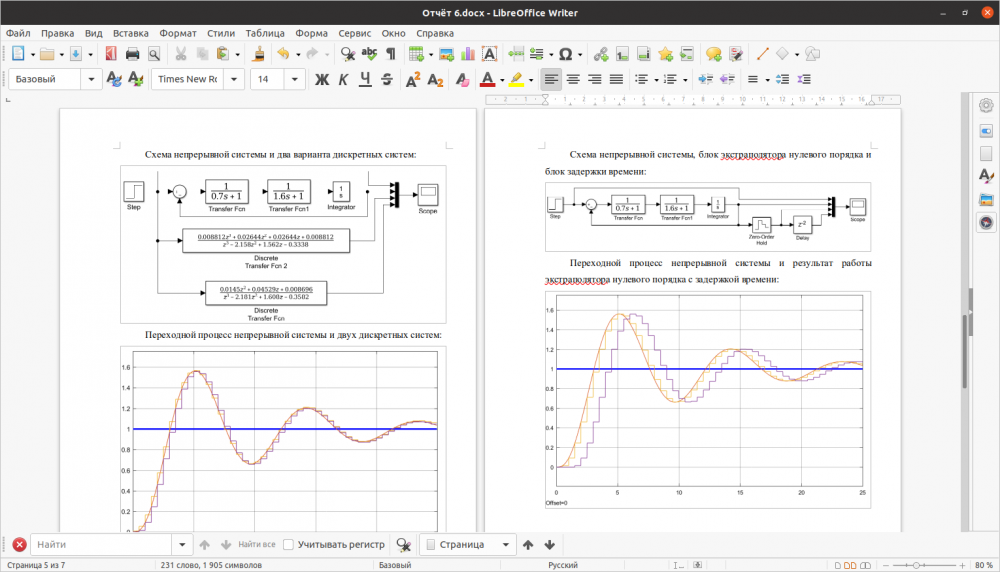
Task: Toggle bold formatting (Ж)
Action: pos(322,79)
